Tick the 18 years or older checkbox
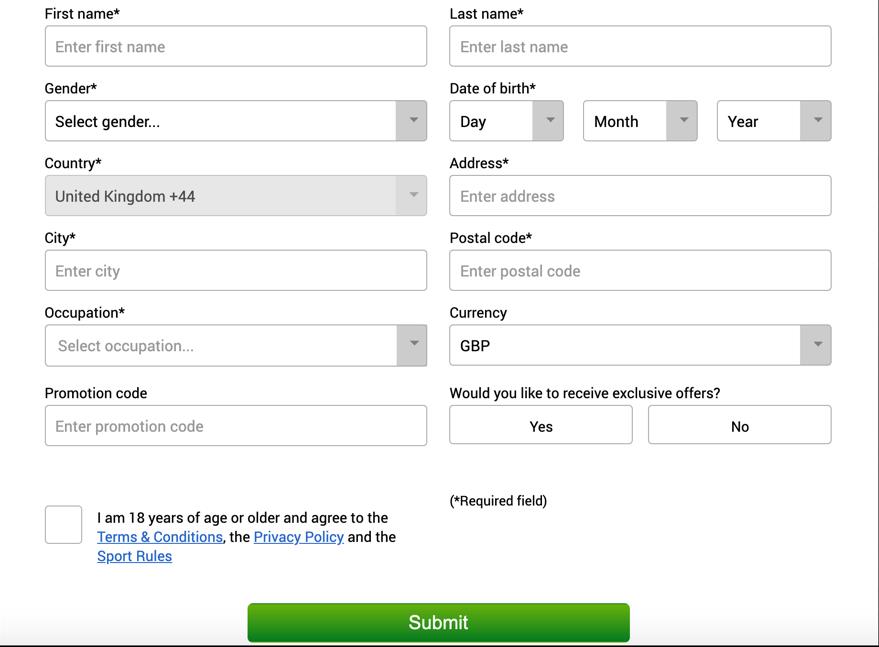Screen dimensions: 879x647 tap(63, 525)
